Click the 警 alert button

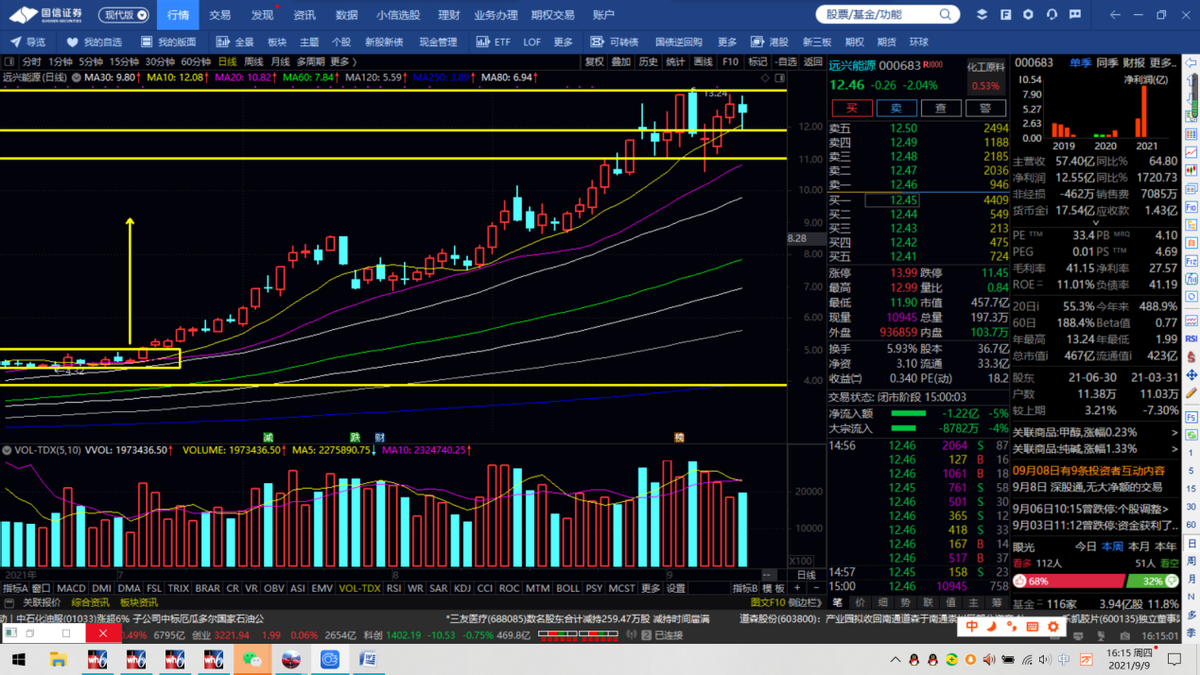[986, 108]
